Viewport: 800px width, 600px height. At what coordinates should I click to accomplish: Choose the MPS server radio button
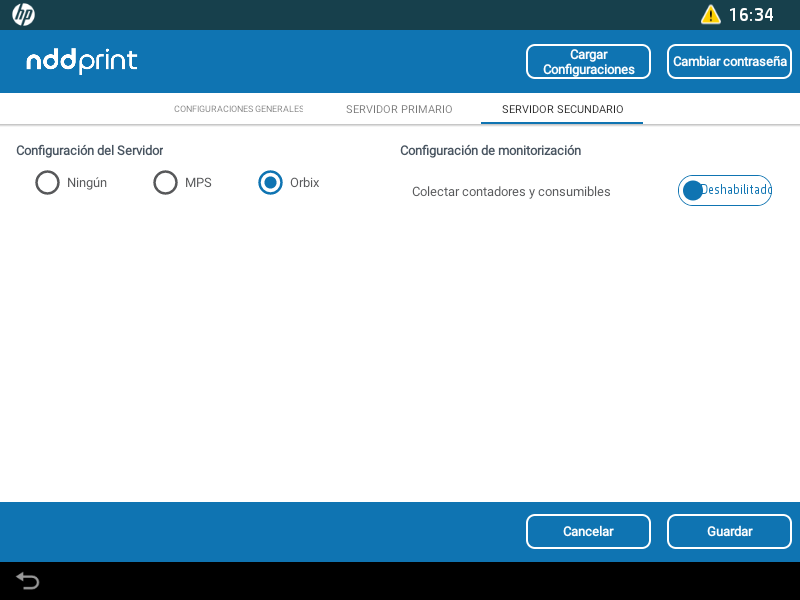pyautogui.click(x=165, y=183)
